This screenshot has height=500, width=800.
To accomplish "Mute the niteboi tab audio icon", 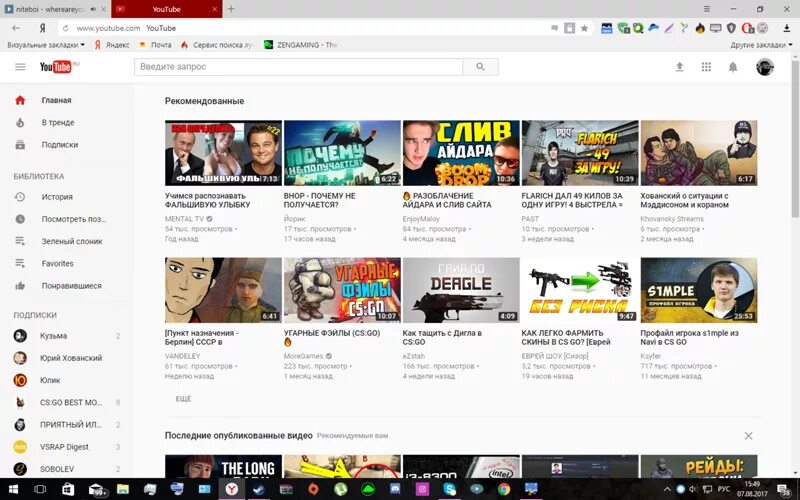I will [93, 9].
